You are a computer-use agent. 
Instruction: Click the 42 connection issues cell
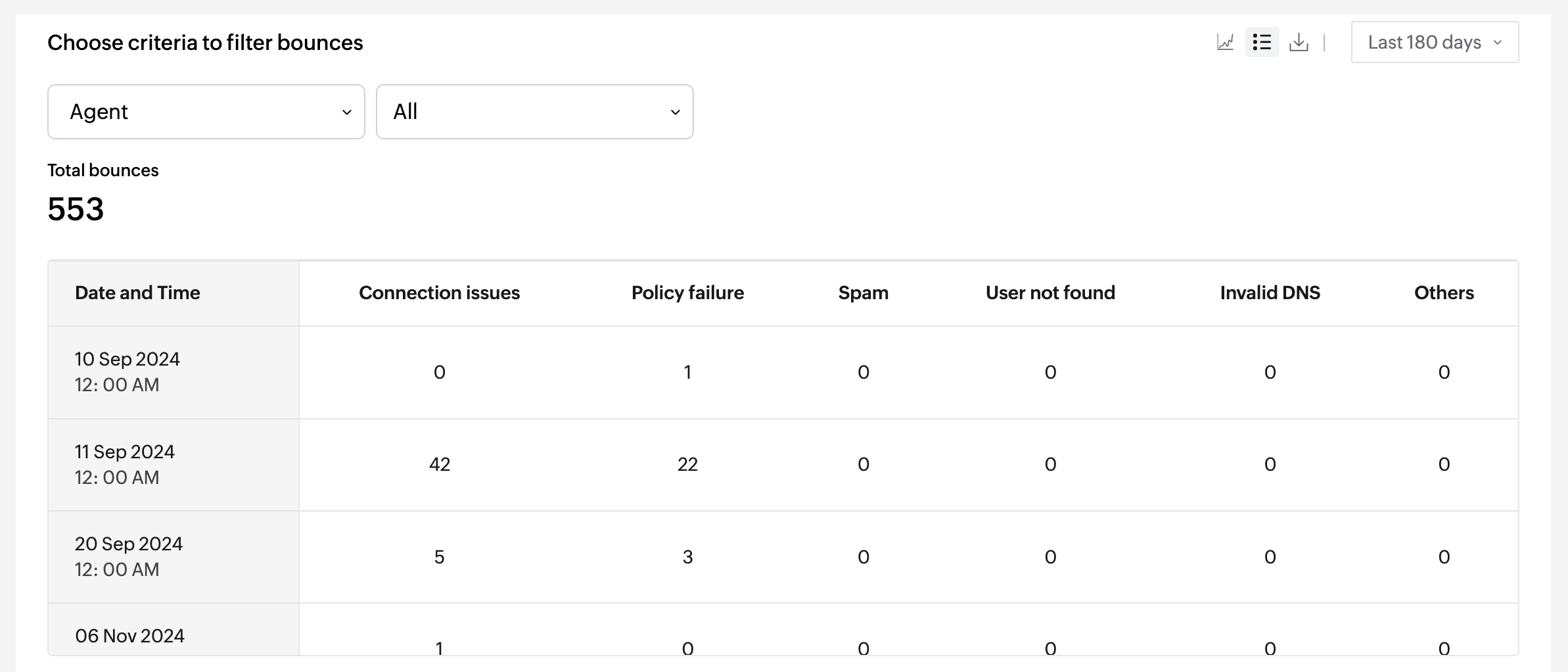pos(439,464)
